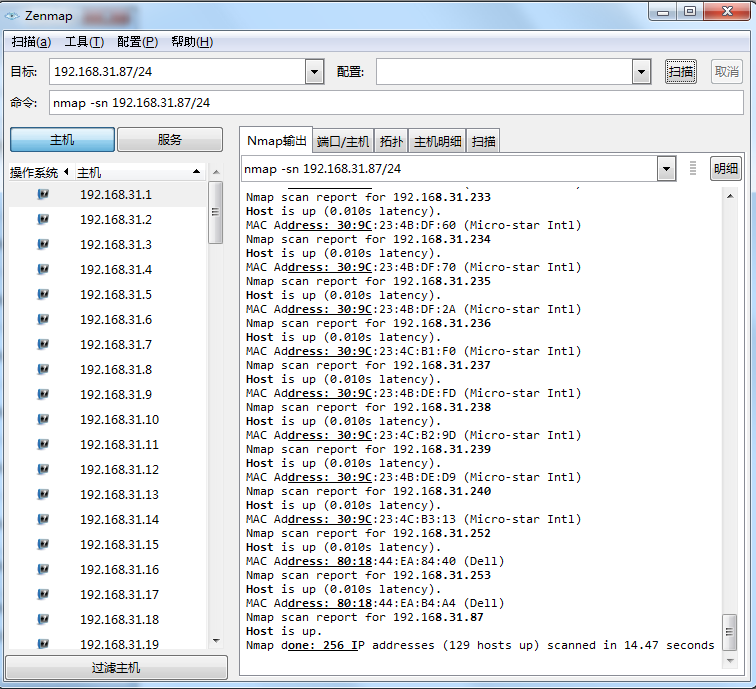Viewport: 756px width, 689px height.
Task: Sort by the 操作系统 column header
Action: [40, 172]
